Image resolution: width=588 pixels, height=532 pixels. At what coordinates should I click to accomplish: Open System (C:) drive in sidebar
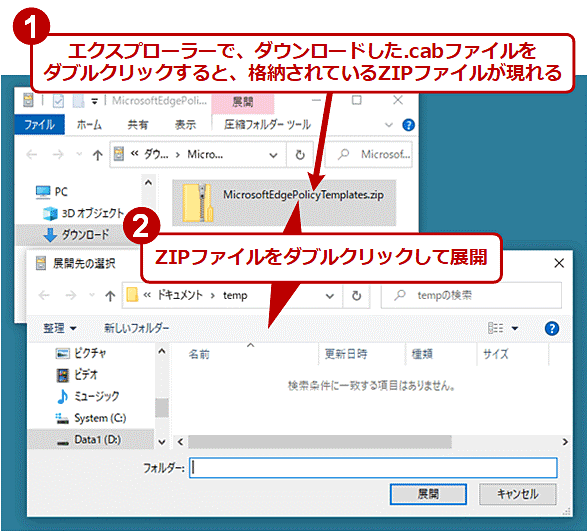(91, 418)
